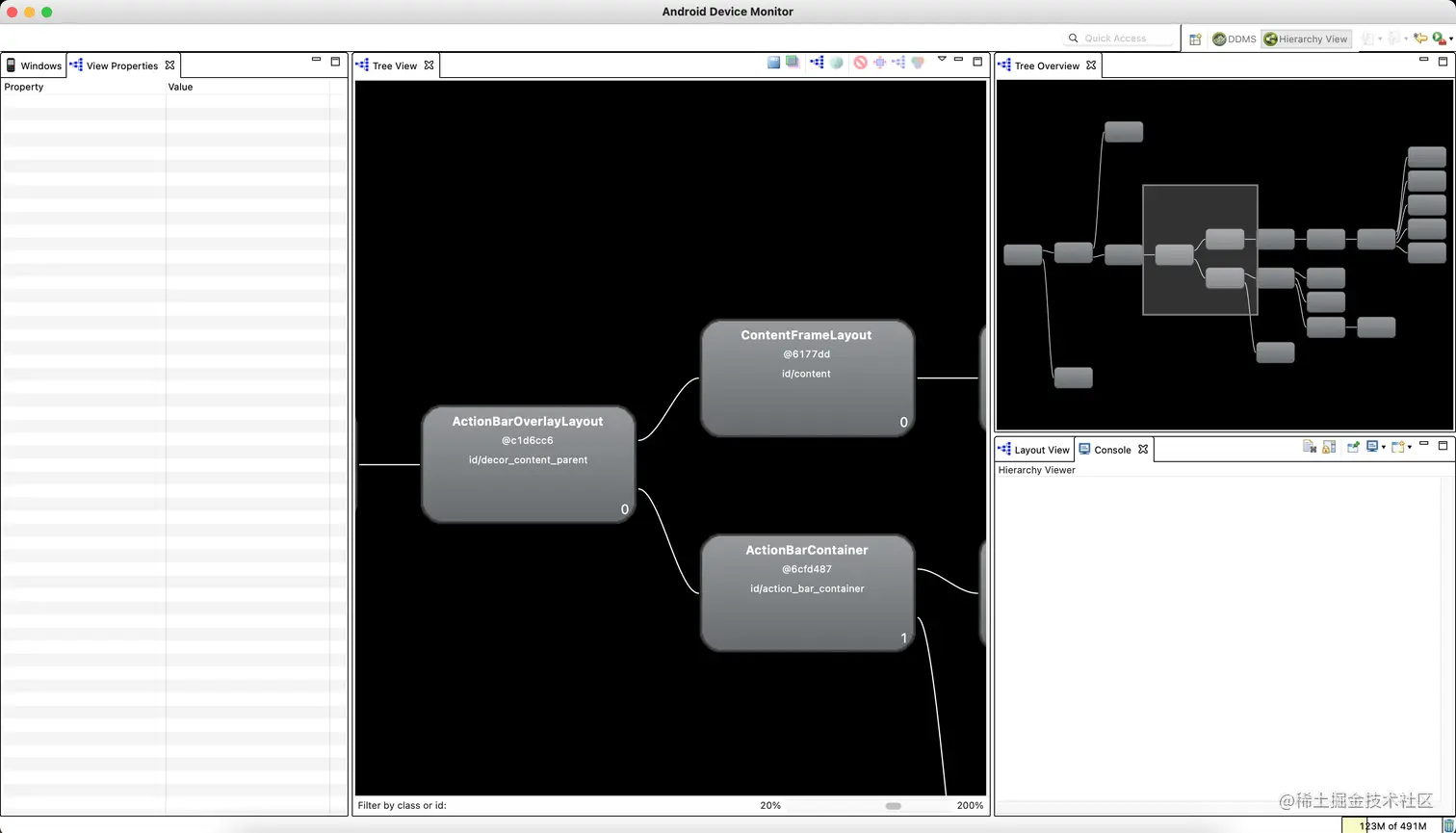1456x833 pixels.
Task: Click the 20% zoom label
Action: [770, 805]
